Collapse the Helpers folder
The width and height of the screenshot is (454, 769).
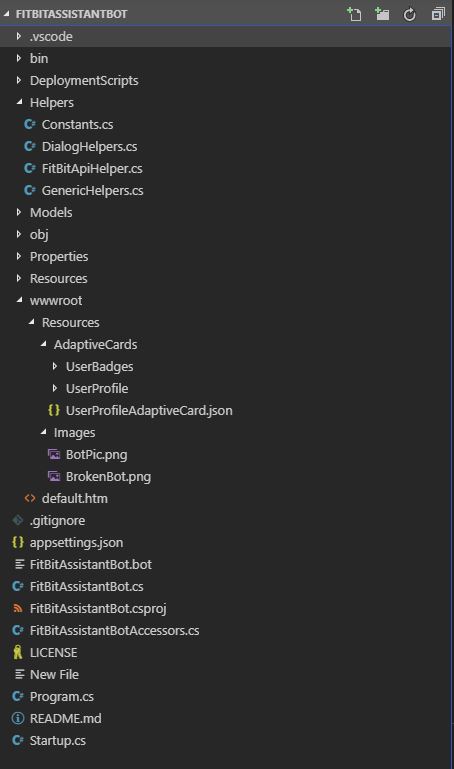pyautogui.click(x=19, y=102)
